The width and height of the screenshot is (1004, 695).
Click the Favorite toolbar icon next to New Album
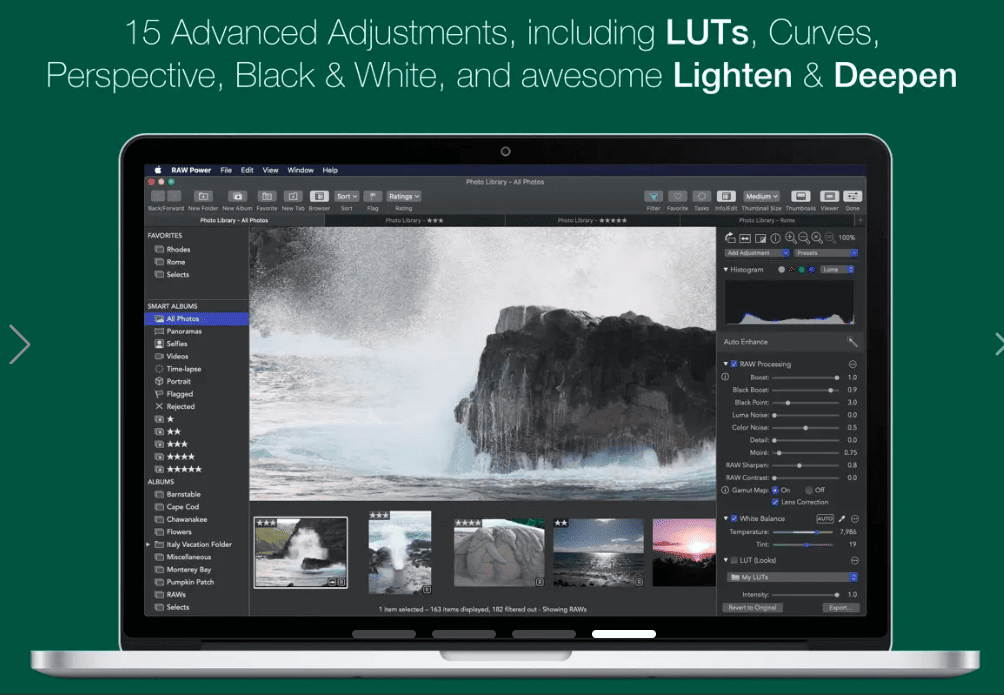coord(267,196)
